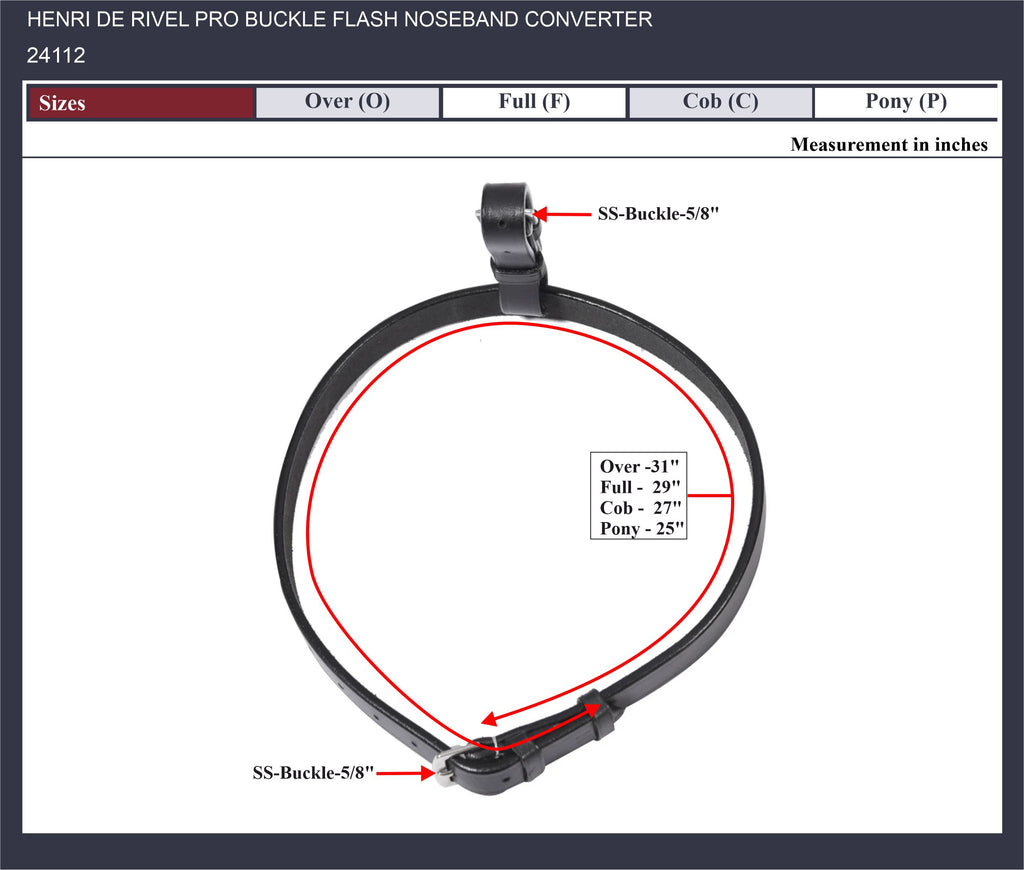This screenshot has width=1024, height=870.
Task: Click the Pony - 25" measurement line
Action: click(642, 528)
